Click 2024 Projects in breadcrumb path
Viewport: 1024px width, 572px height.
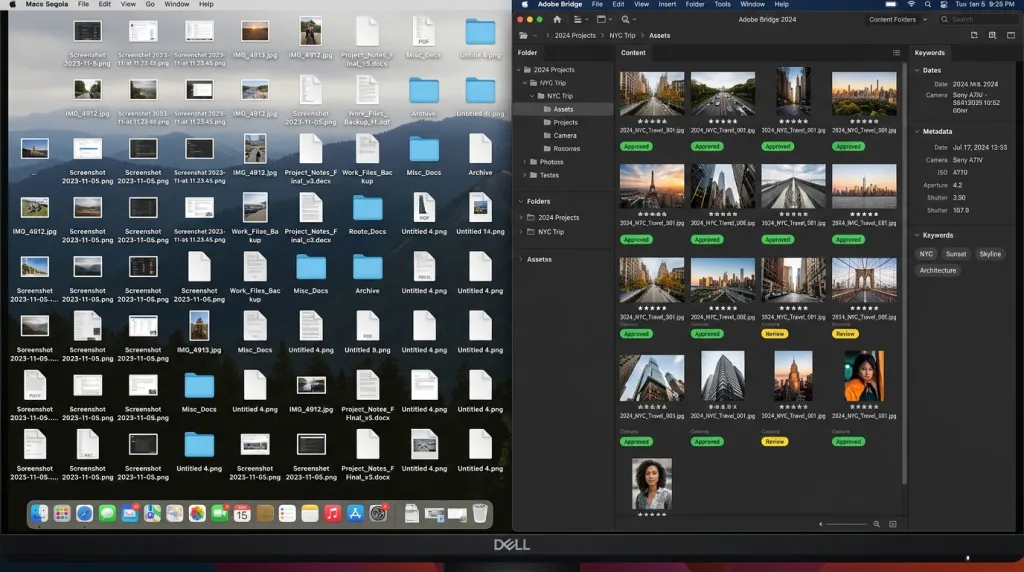[575, 36]
